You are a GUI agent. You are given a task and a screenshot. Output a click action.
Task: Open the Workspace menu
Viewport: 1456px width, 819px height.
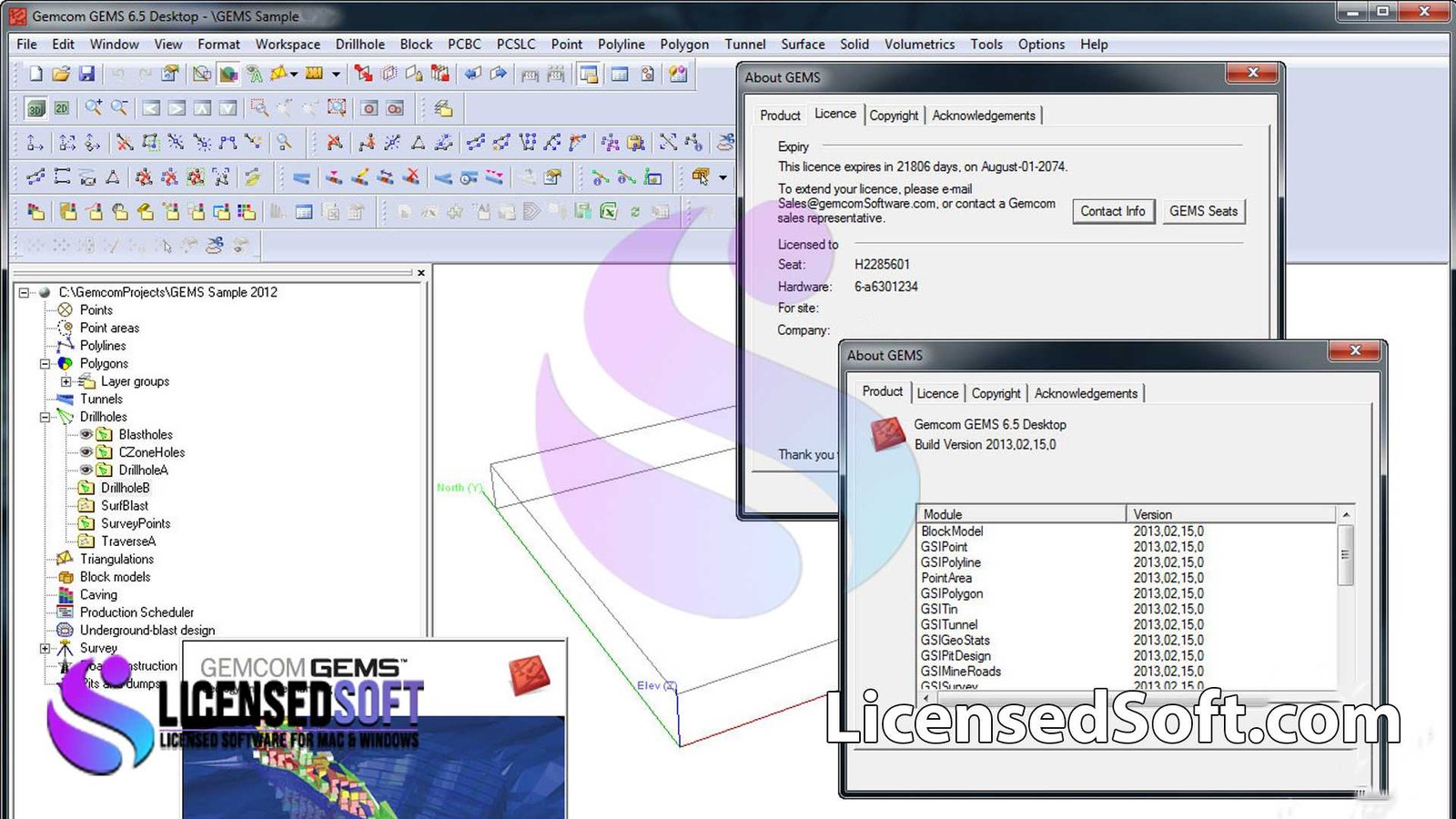click(x=288, y=44)
